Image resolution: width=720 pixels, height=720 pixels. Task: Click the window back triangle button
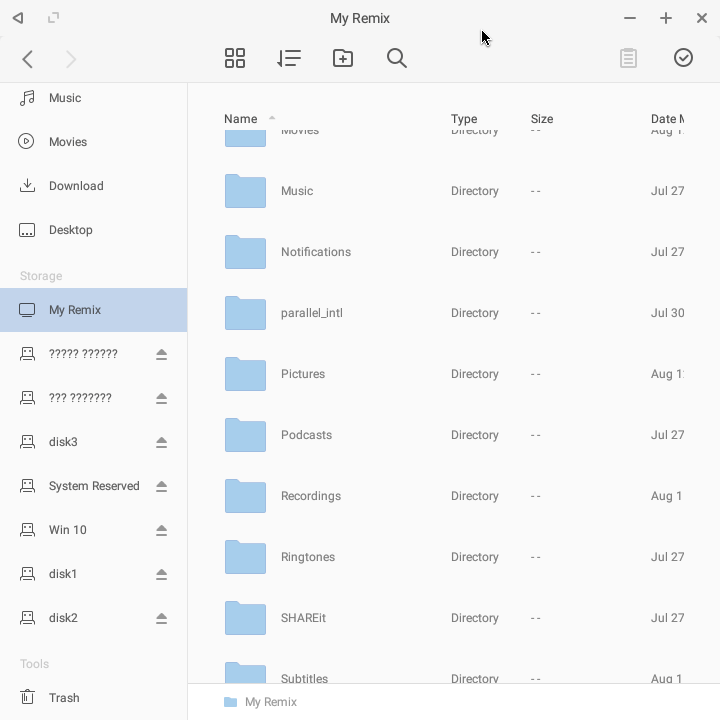coord(18,18)
